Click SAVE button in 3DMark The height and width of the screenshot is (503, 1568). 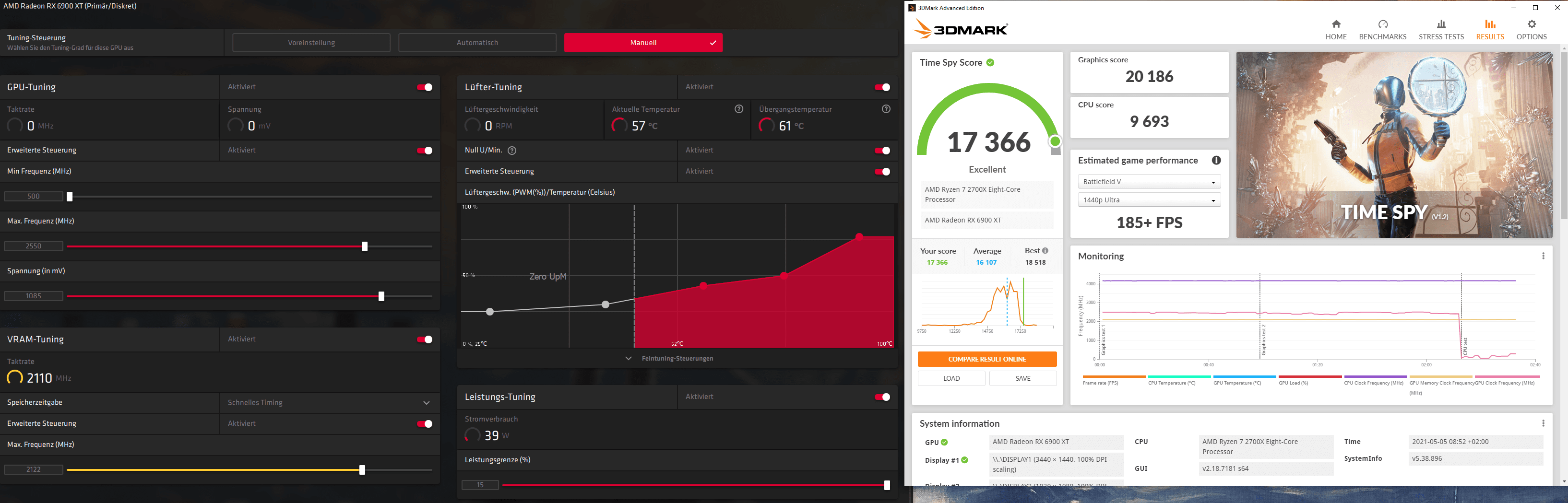click(x=1022, y=378)
